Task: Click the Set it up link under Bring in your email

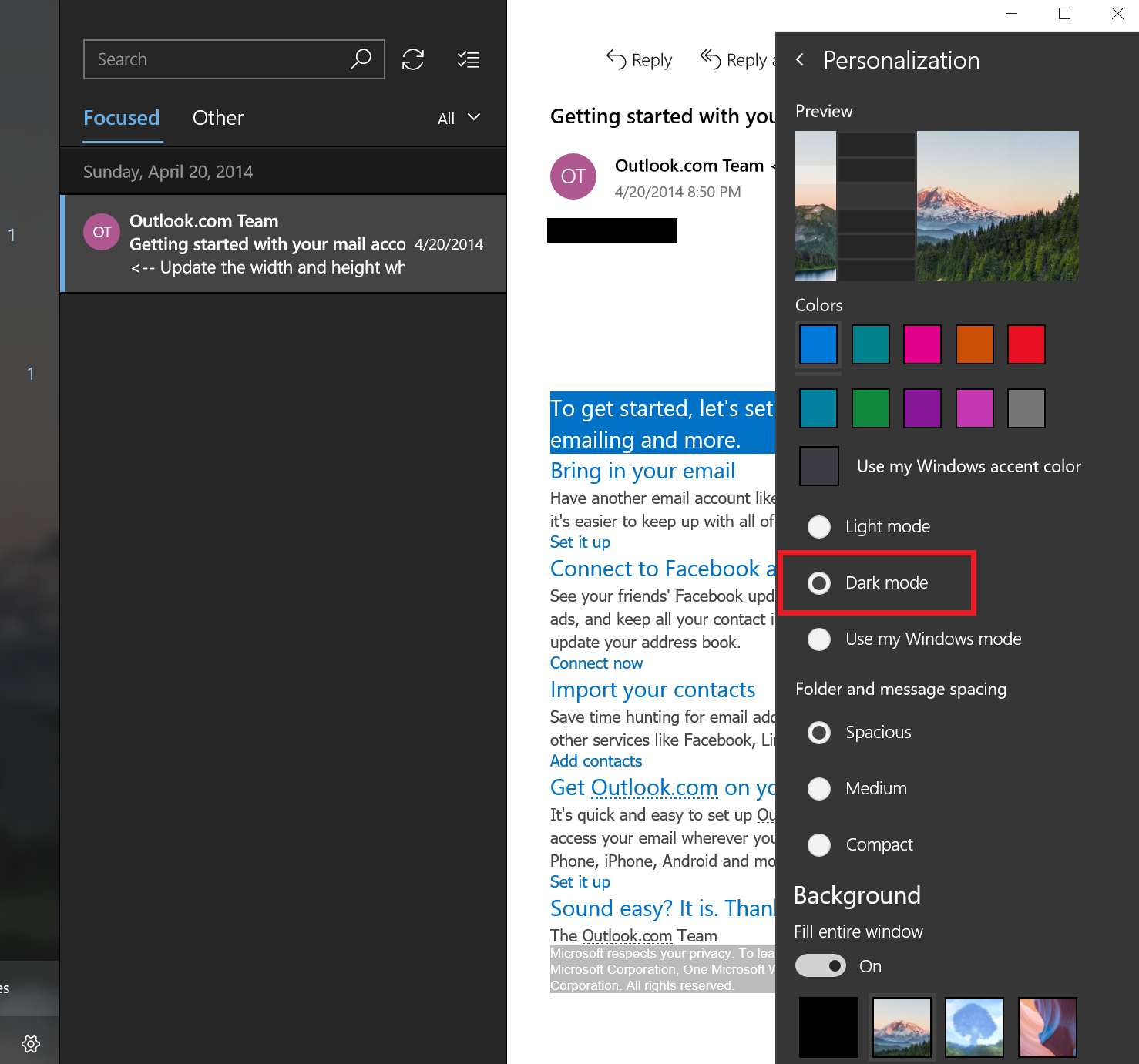Action: pyautogui.click(x=580, y=542)
